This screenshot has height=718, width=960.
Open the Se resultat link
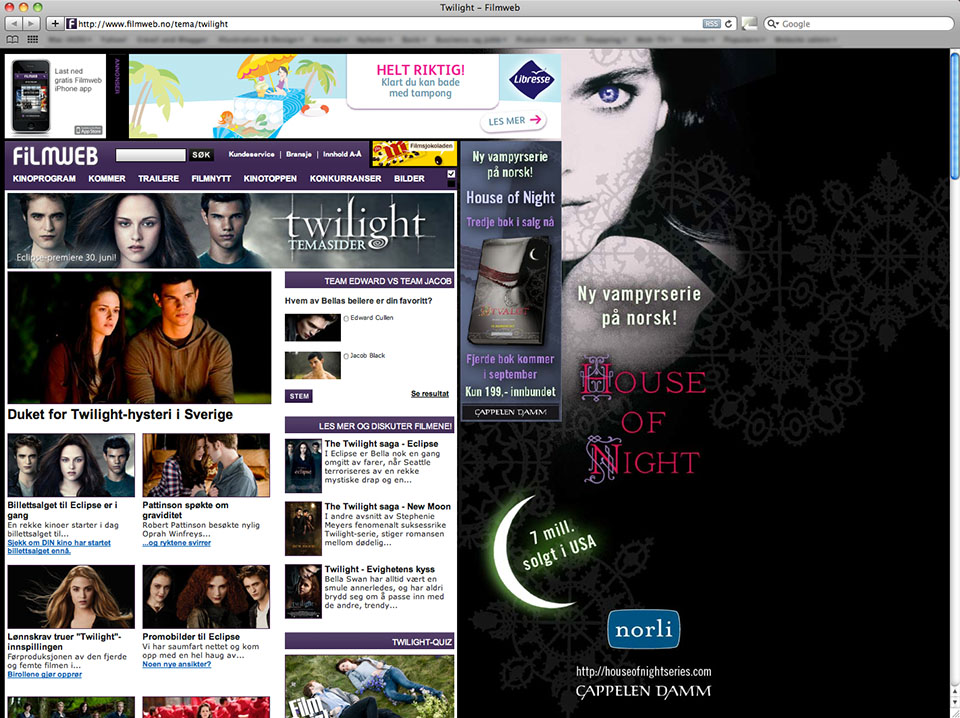coord(430,394)
